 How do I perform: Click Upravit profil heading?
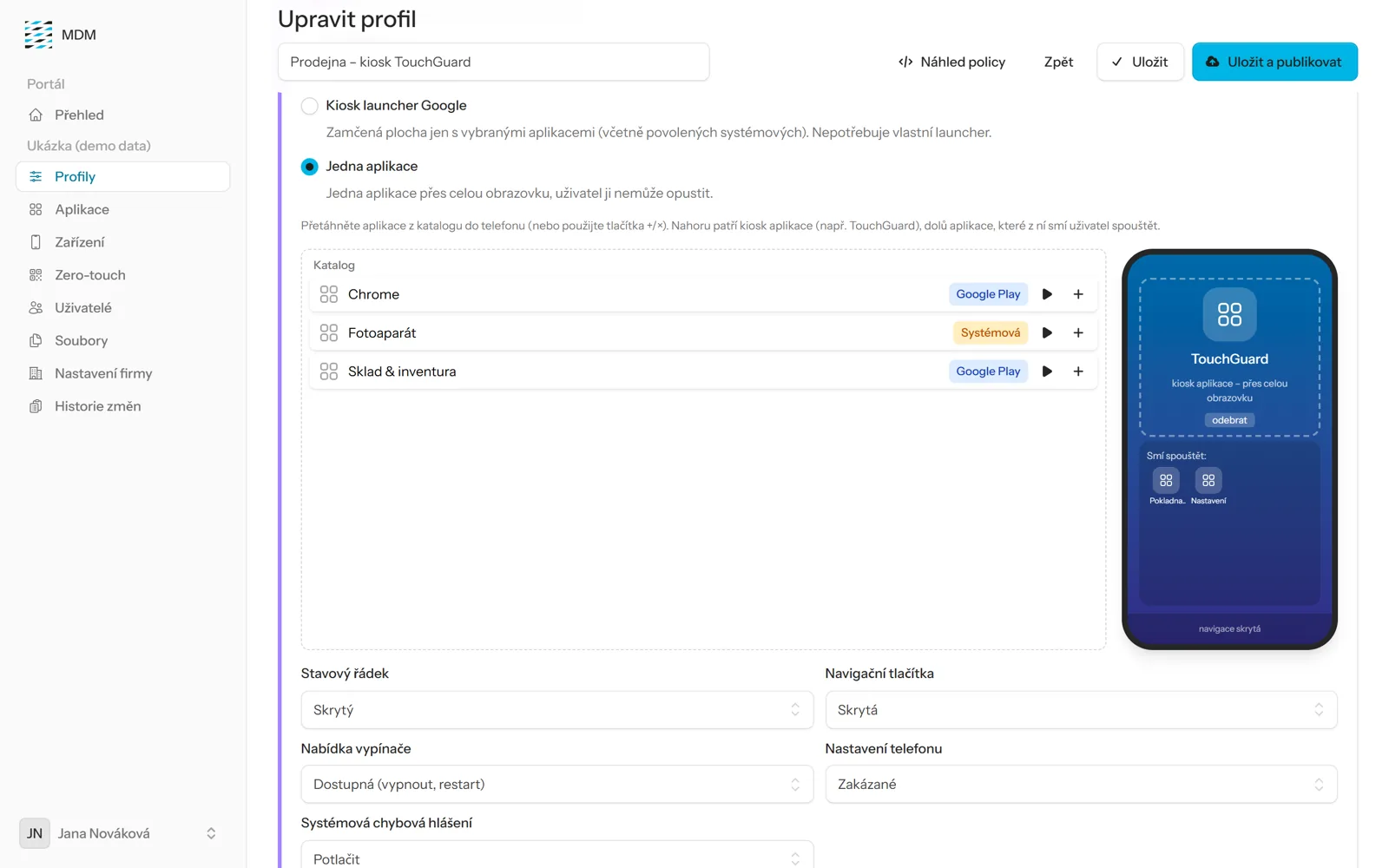(346, 19)
